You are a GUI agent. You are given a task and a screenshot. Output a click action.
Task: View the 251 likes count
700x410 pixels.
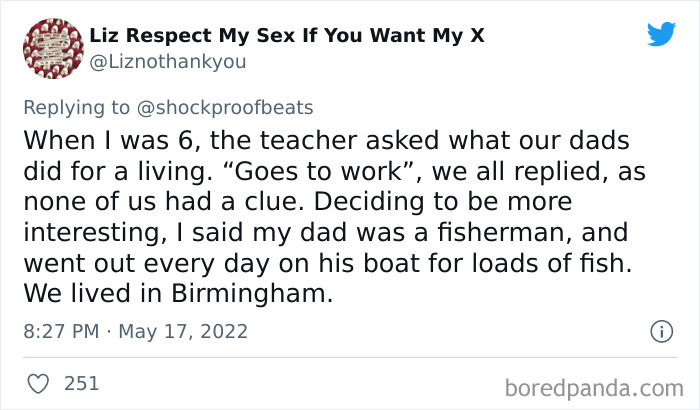[81, 383]
